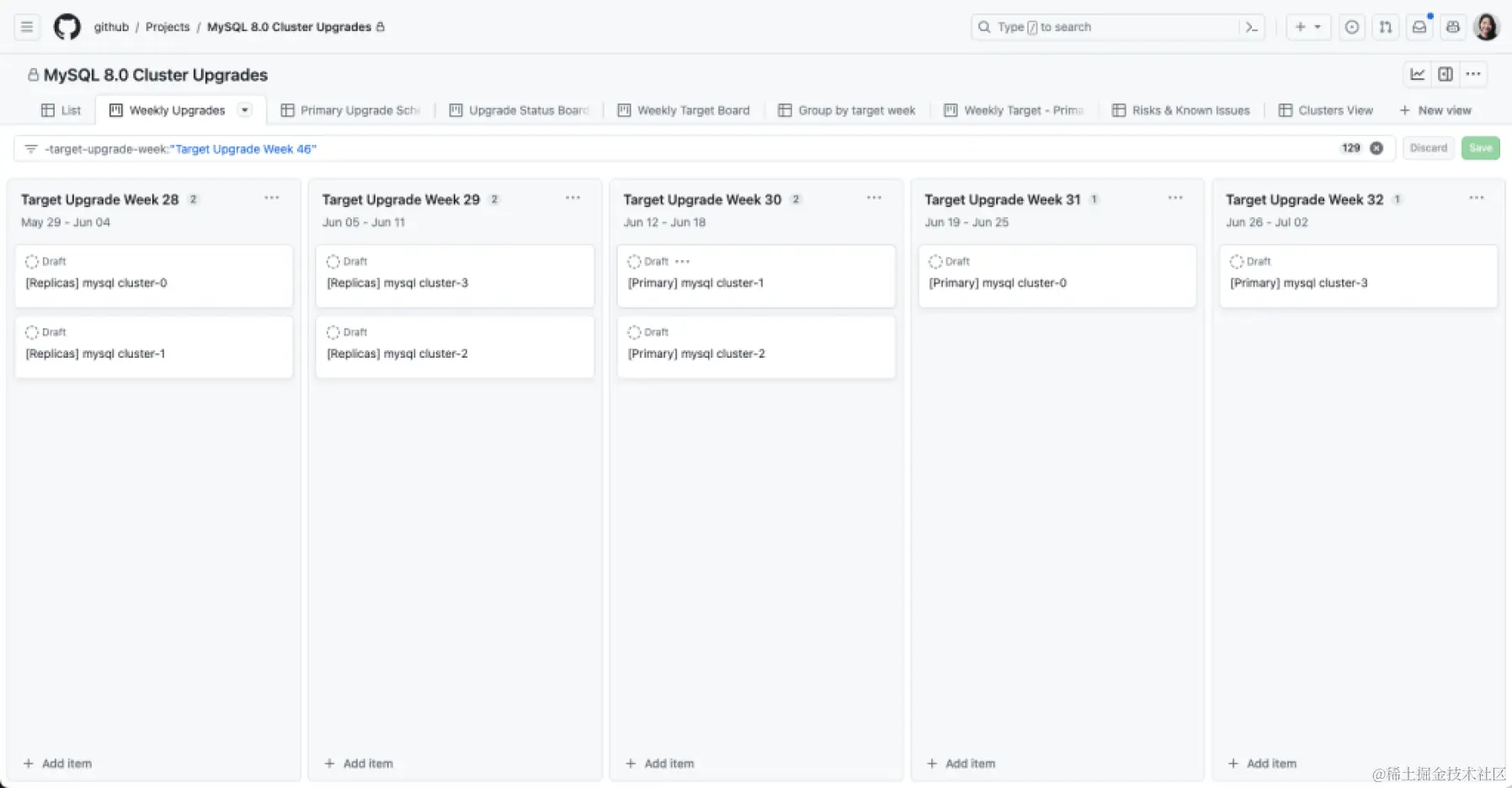The image size is (1512, 788).
Task: Click the Discard button
Action: [x=1429, y=148]
